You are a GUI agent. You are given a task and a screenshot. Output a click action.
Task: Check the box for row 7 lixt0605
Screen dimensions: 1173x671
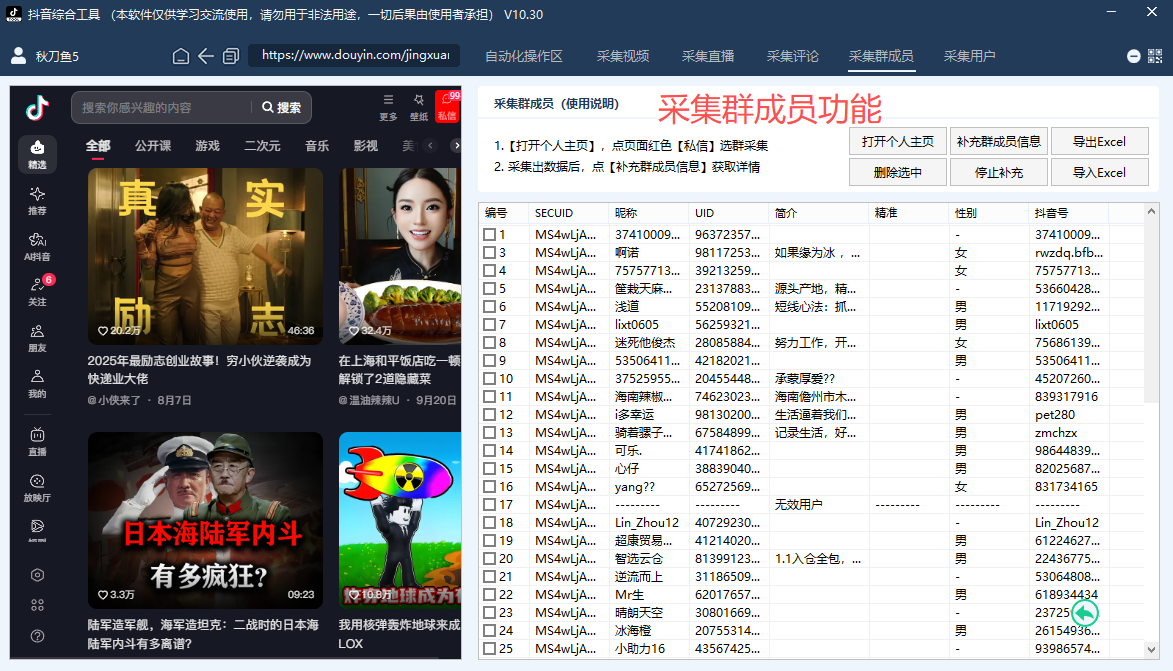pyautogui.click(x=489, y=325)
